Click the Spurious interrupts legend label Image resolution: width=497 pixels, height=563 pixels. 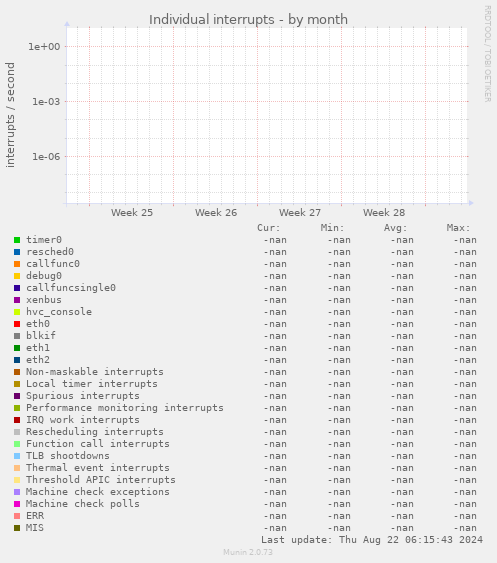pyautogui.click(x=83, y=396)
